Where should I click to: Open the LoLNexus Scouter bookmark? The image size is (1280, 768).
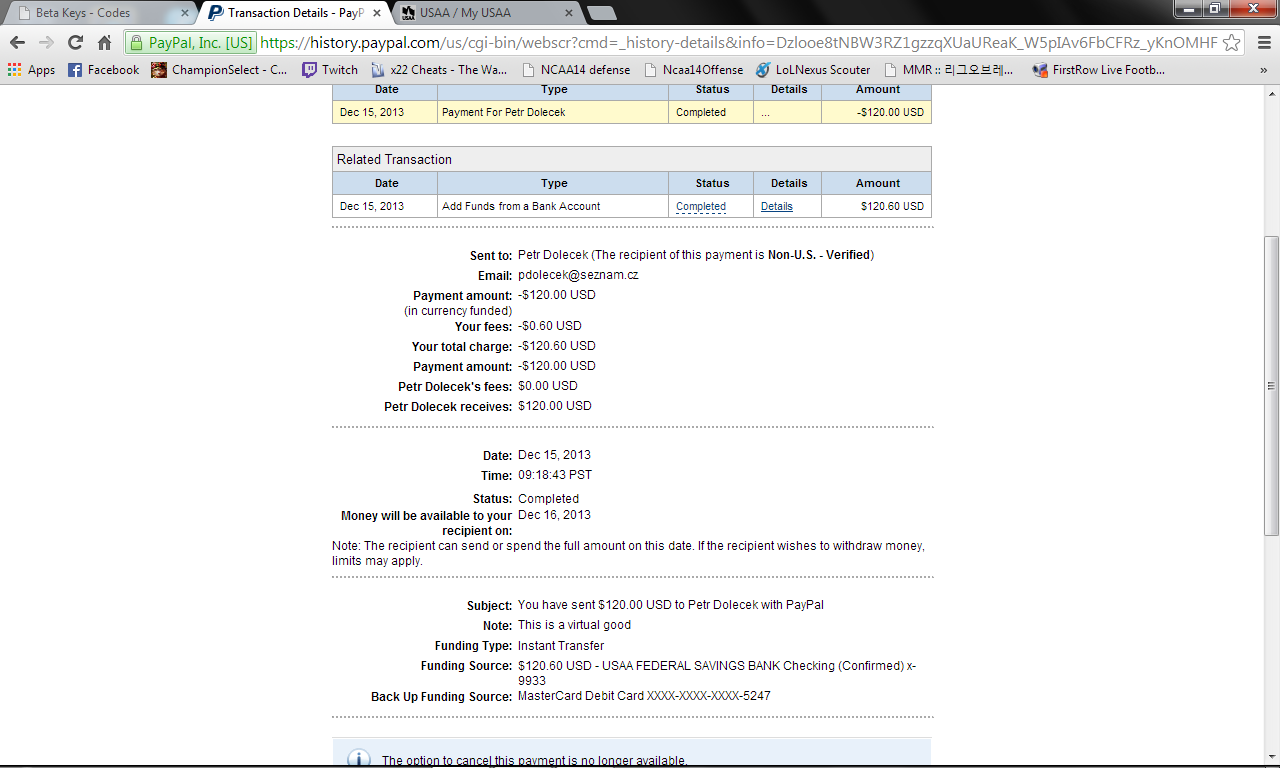(813, 70)
